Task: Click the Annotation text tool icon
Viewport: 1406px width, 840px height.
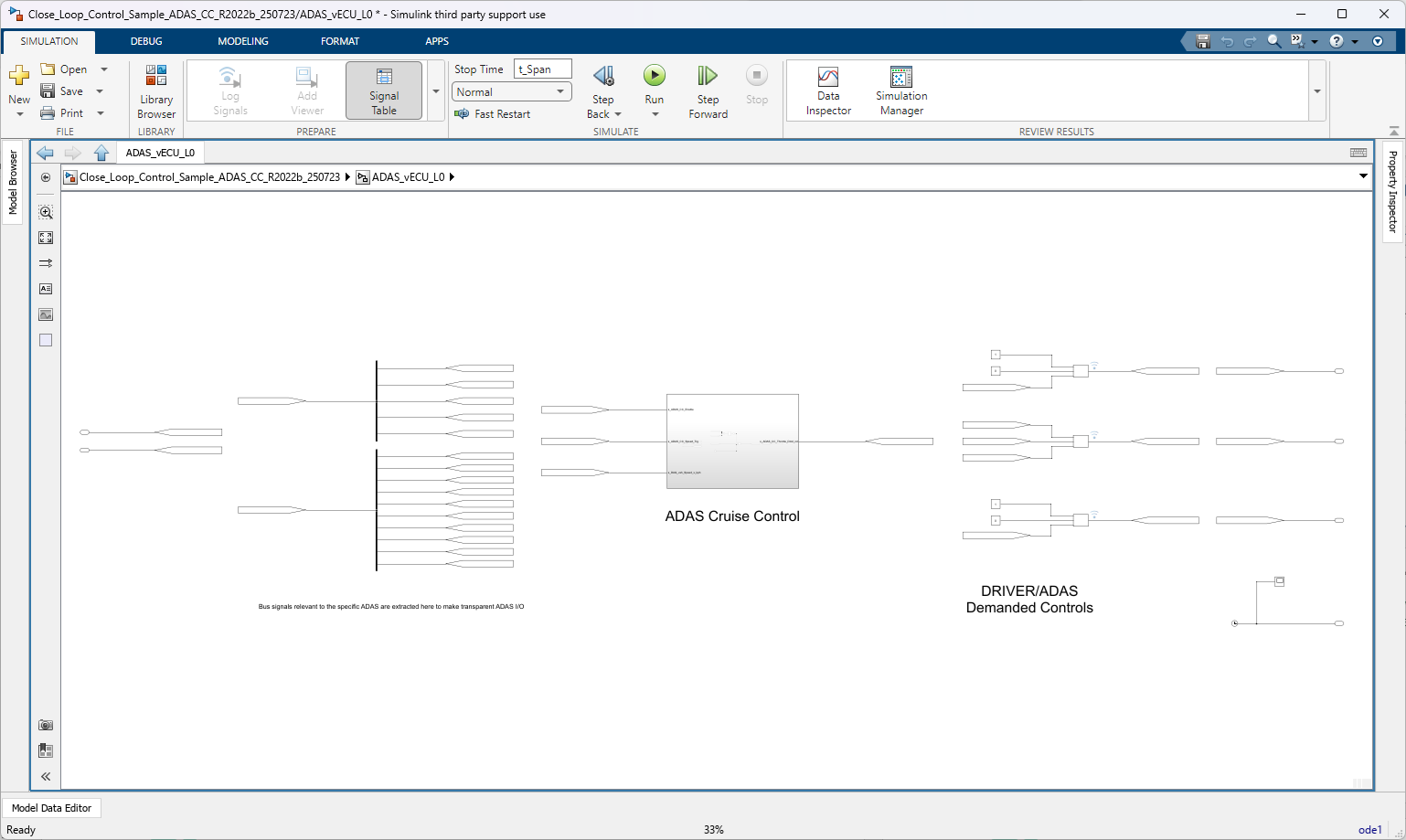Action: click(x=46, y=289)
